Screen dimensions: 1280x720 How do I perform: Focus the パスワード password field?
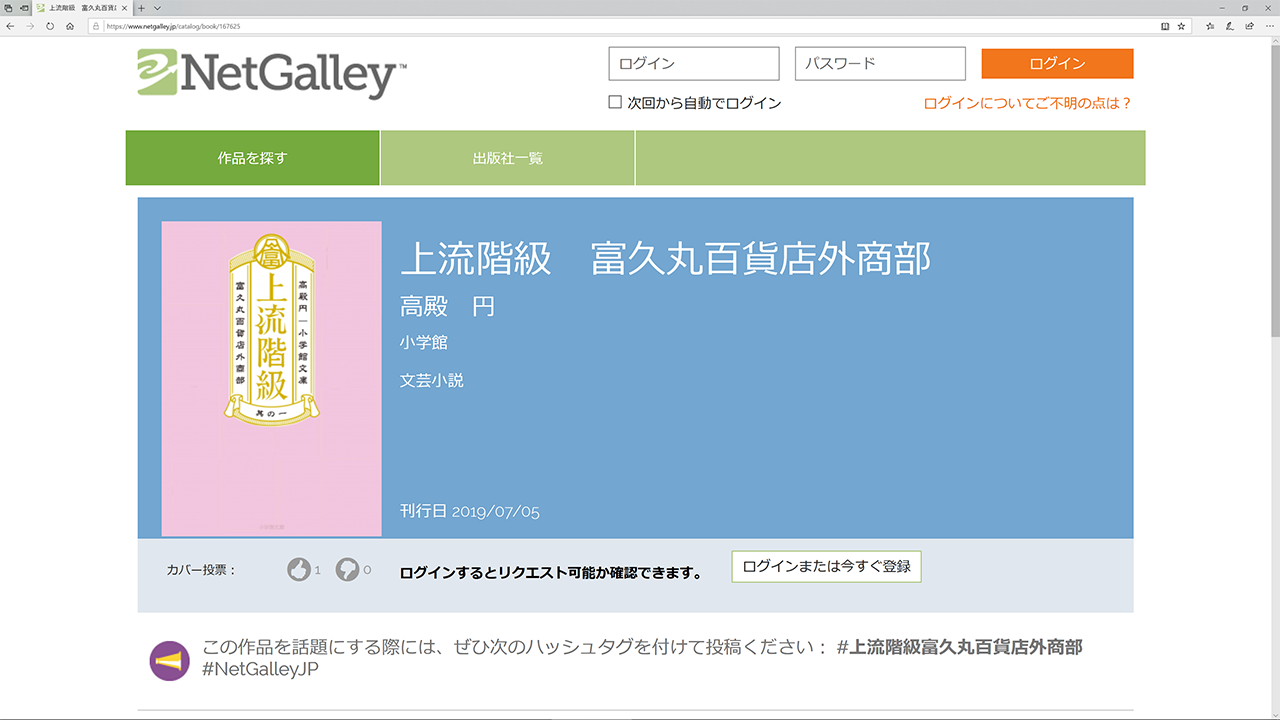[x=880, y=63]
